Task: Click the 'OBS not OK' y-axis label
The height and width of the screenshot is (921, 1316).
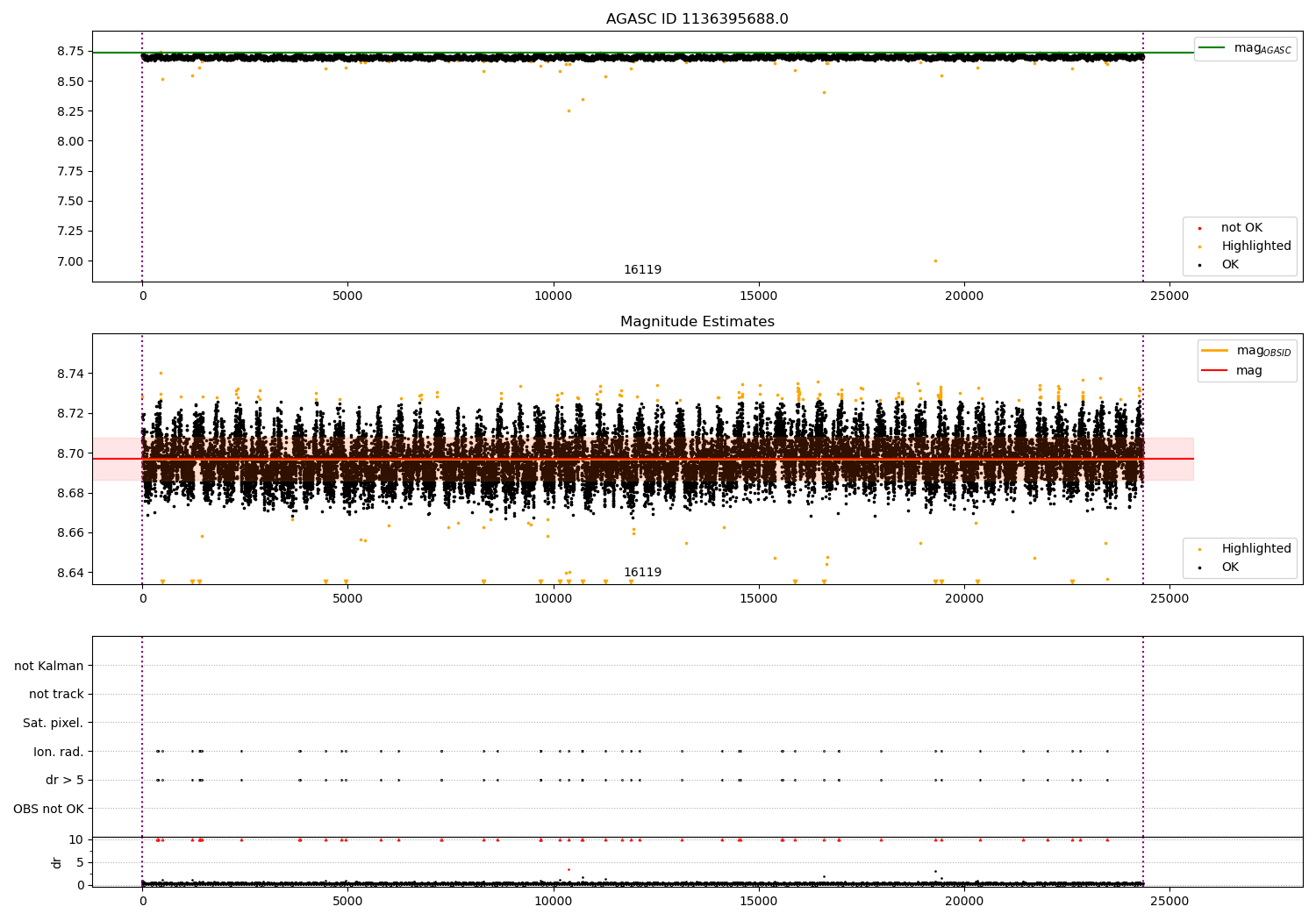Action: pos(49,809)
